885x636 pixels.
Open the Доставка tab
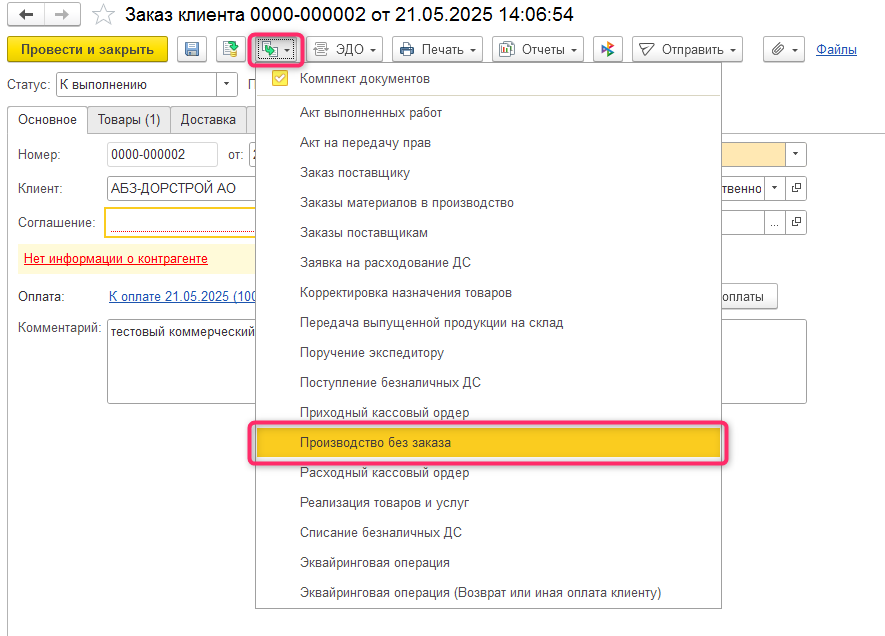tap(208, 120)
